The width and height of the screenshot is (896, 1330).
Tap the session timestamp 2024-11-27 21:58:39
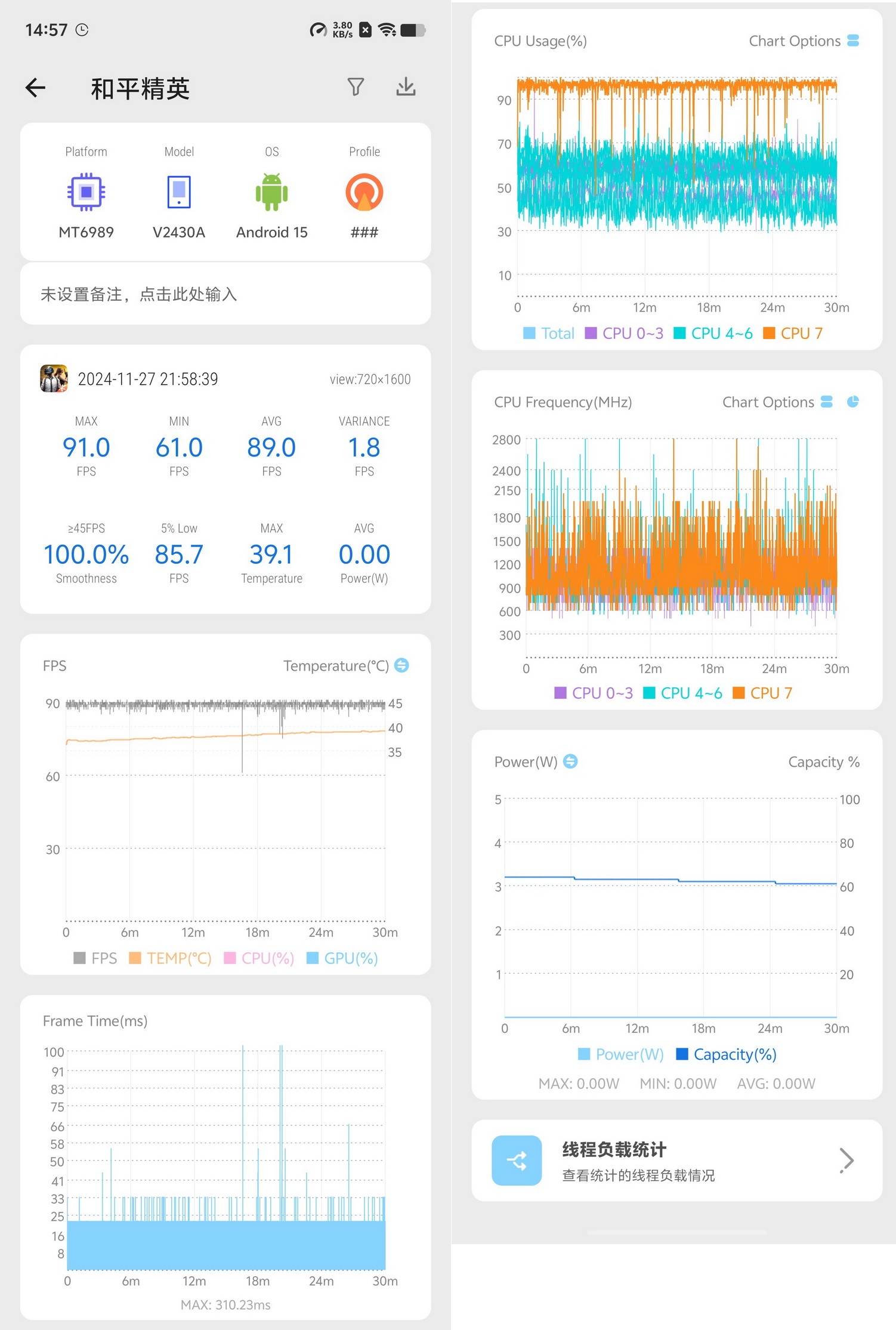pyautogui.click(x=148, y=379)
